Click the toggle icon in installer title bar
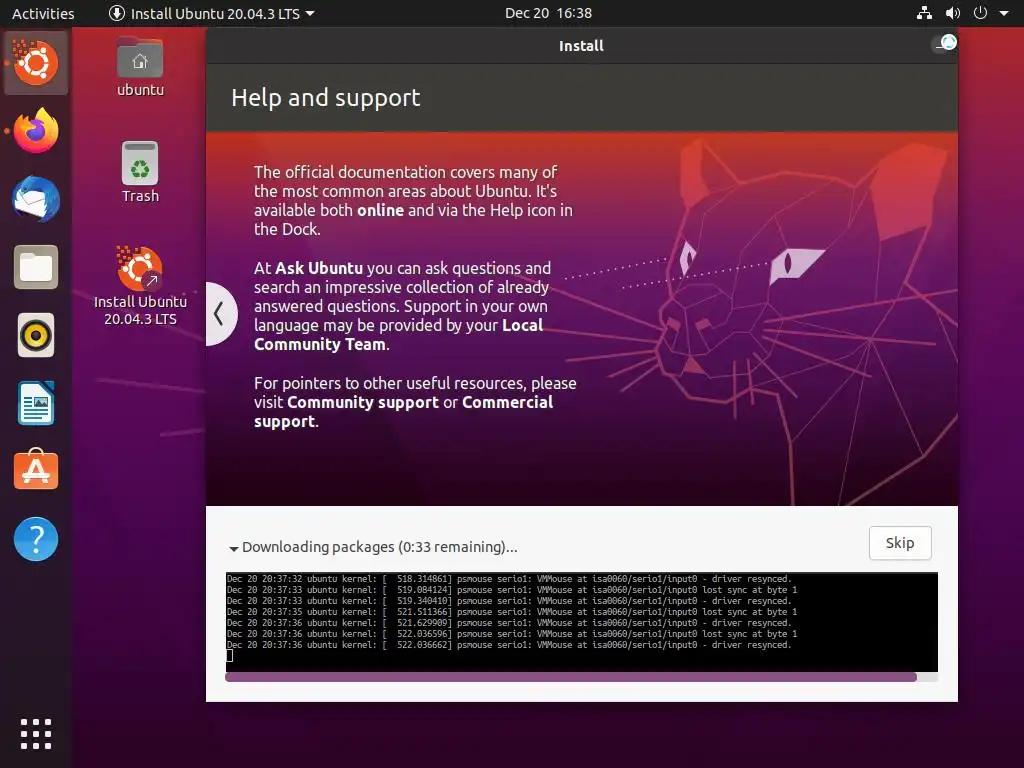 click(944, 44)
